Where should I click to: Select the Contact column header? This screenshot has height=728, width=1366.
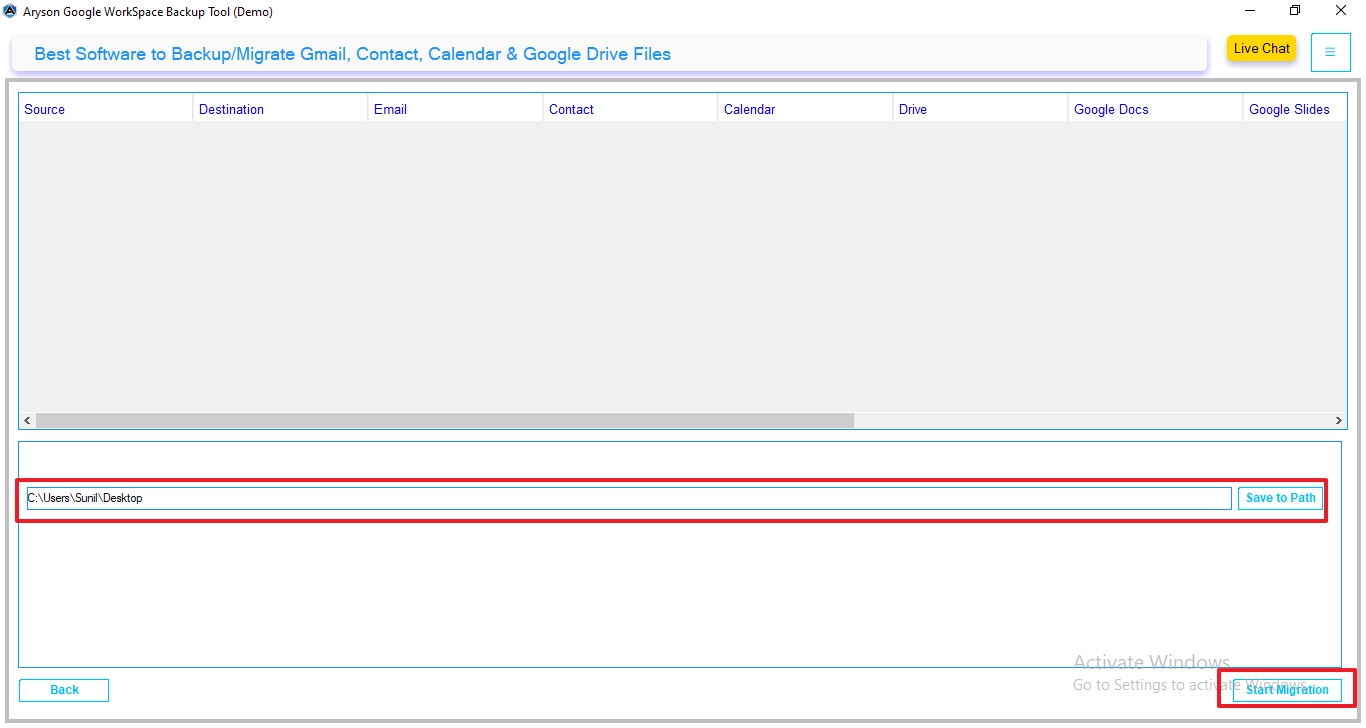click(630, 109)
